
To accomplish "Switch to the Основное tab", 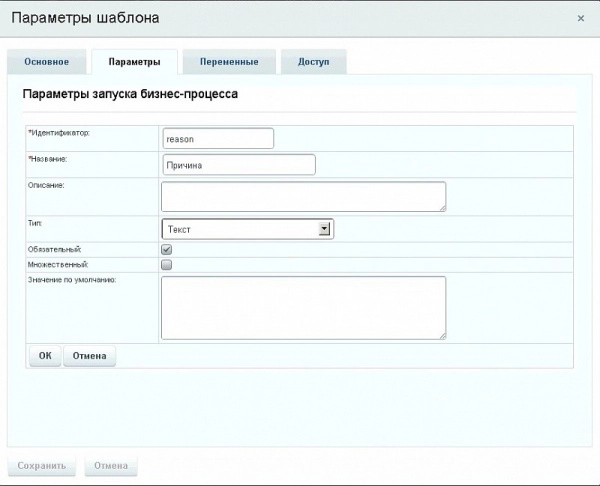I will pos(46,62).
